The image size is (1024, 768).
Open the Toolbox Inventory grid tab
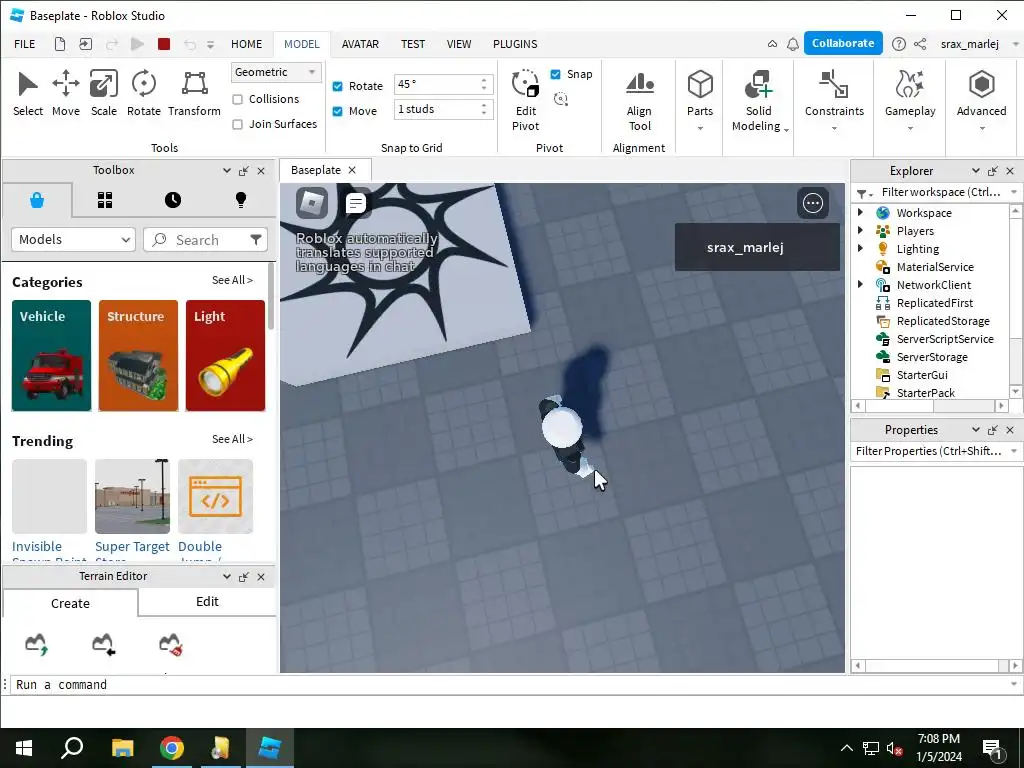(105, 200)
